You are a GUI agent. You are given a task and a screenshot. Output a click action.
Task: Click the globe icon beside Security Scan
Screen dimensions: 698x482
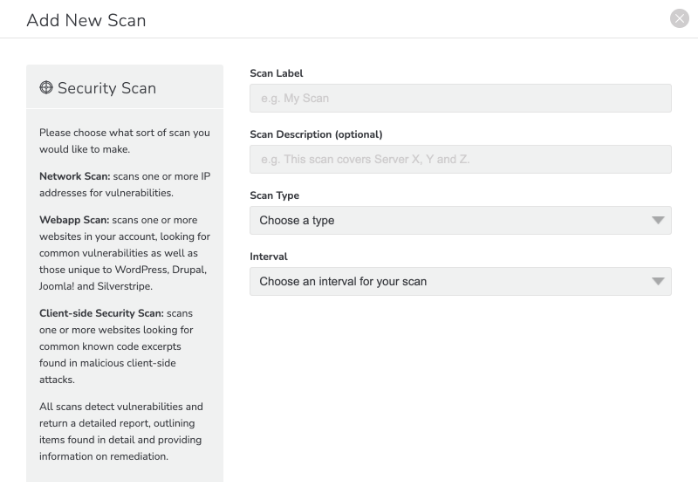pyautogui.click(x=46, y=87)
